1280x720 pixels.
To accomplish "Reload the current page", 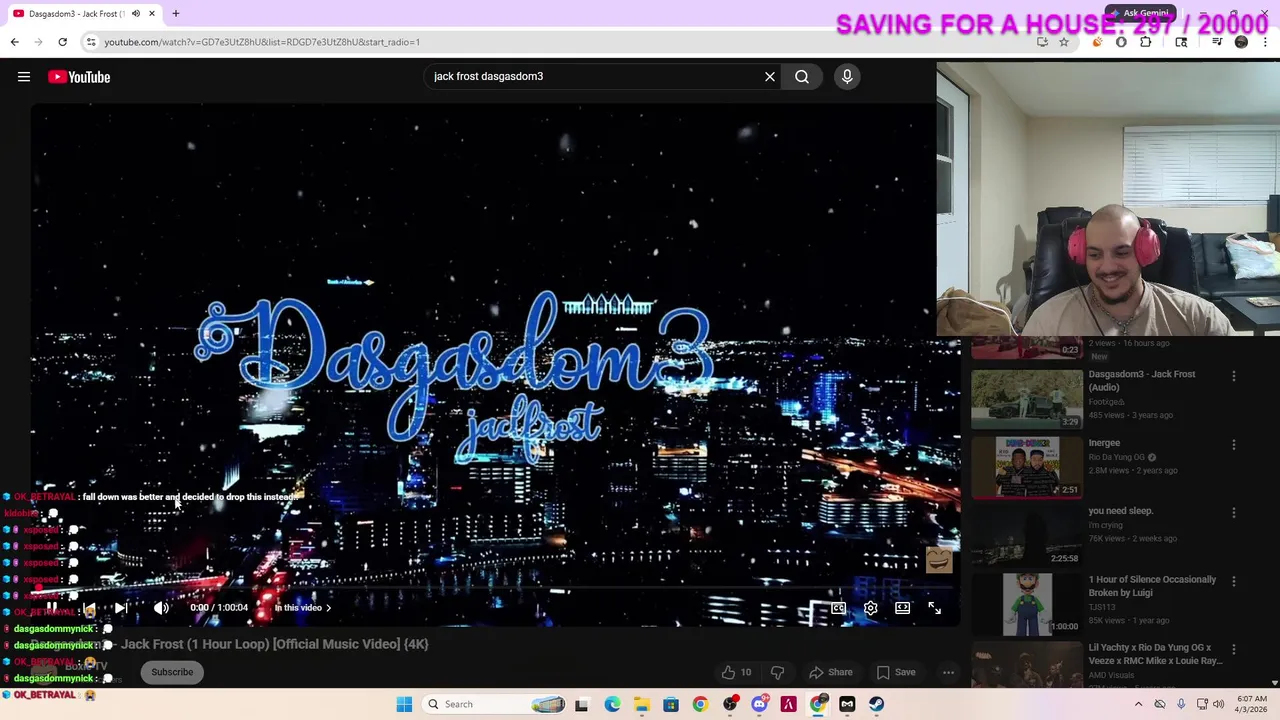I will point(62,42).
